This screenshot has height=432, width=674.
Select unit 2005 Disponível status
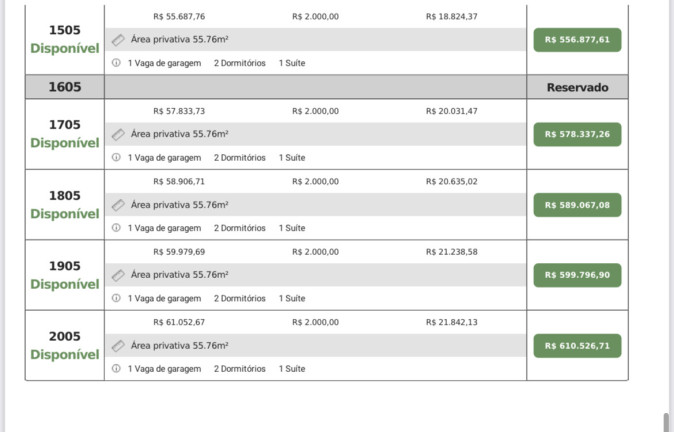(x=65, y=355)
